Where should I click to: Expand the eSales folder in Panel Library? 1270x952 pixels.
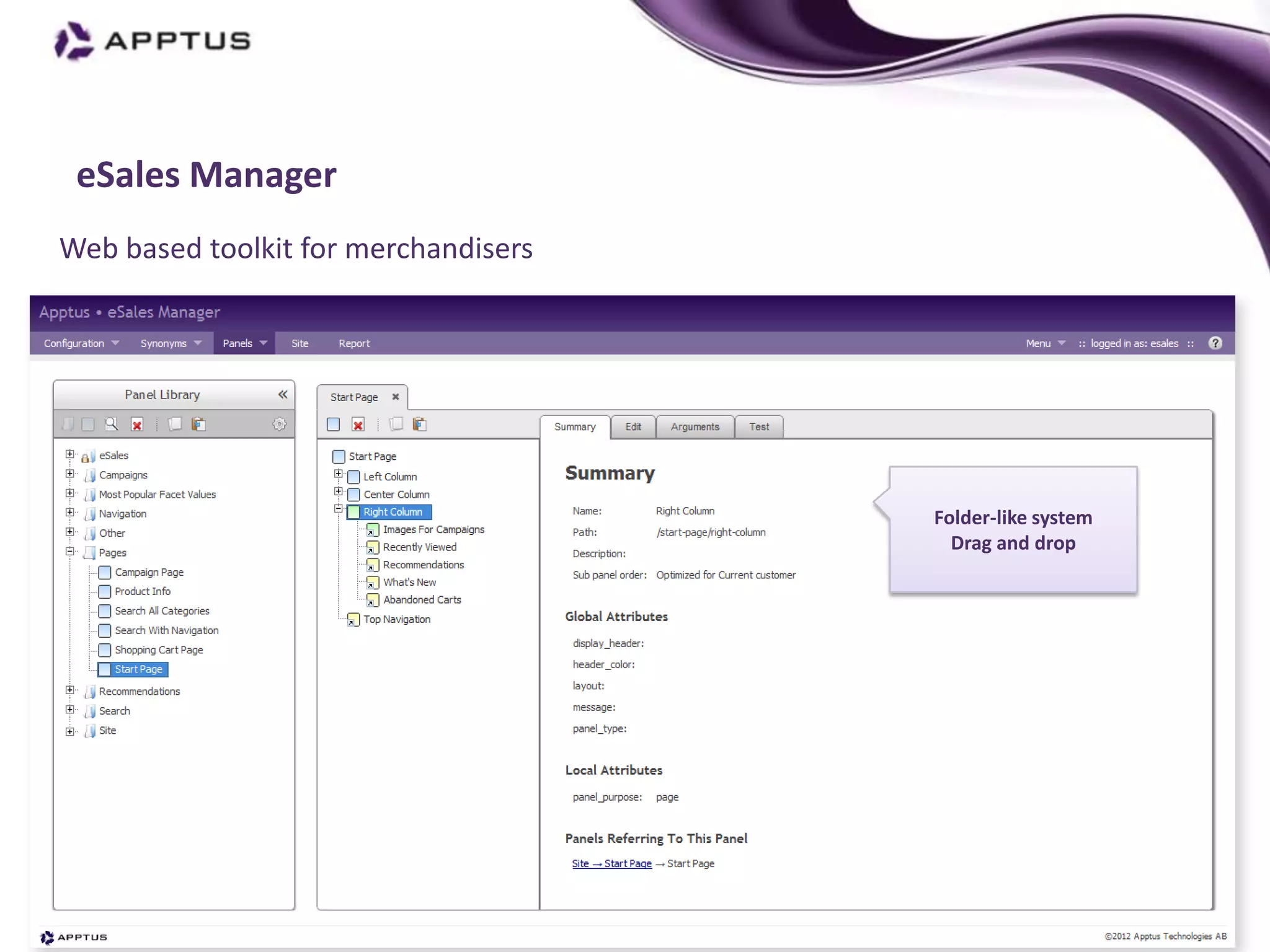click(70, 454)
